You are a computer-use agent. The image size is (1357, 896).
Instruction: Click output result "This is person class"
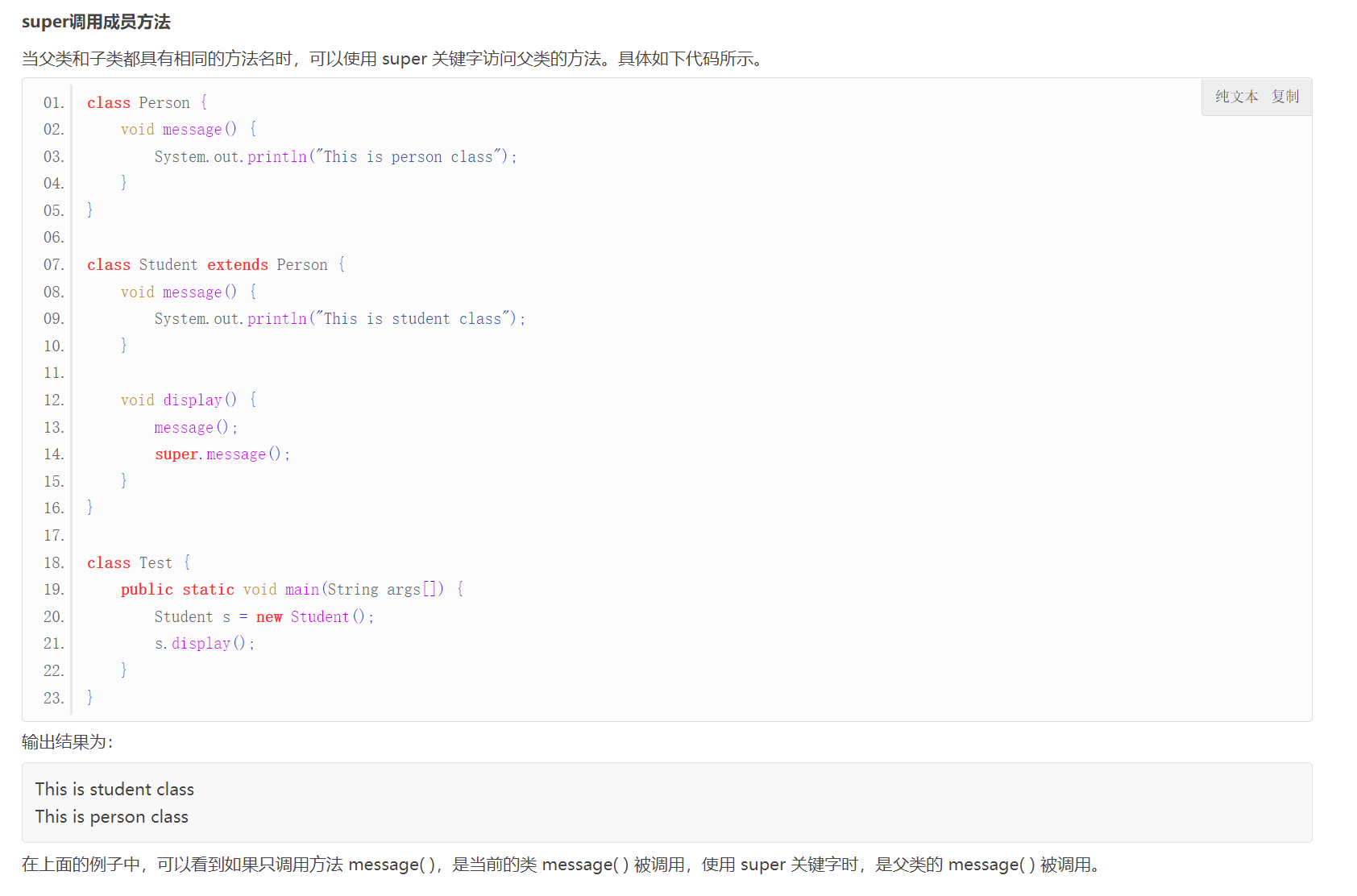(x=112, y=816)
